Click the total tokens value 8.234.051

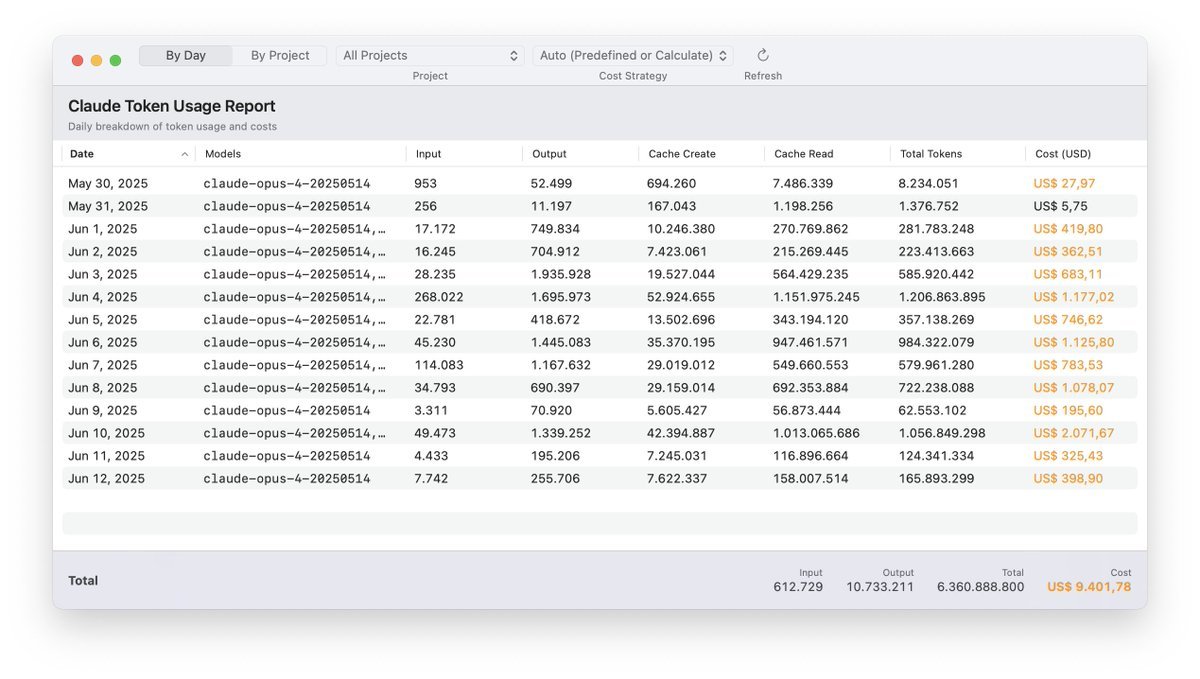pyautogui.click(x=929, y=183)
